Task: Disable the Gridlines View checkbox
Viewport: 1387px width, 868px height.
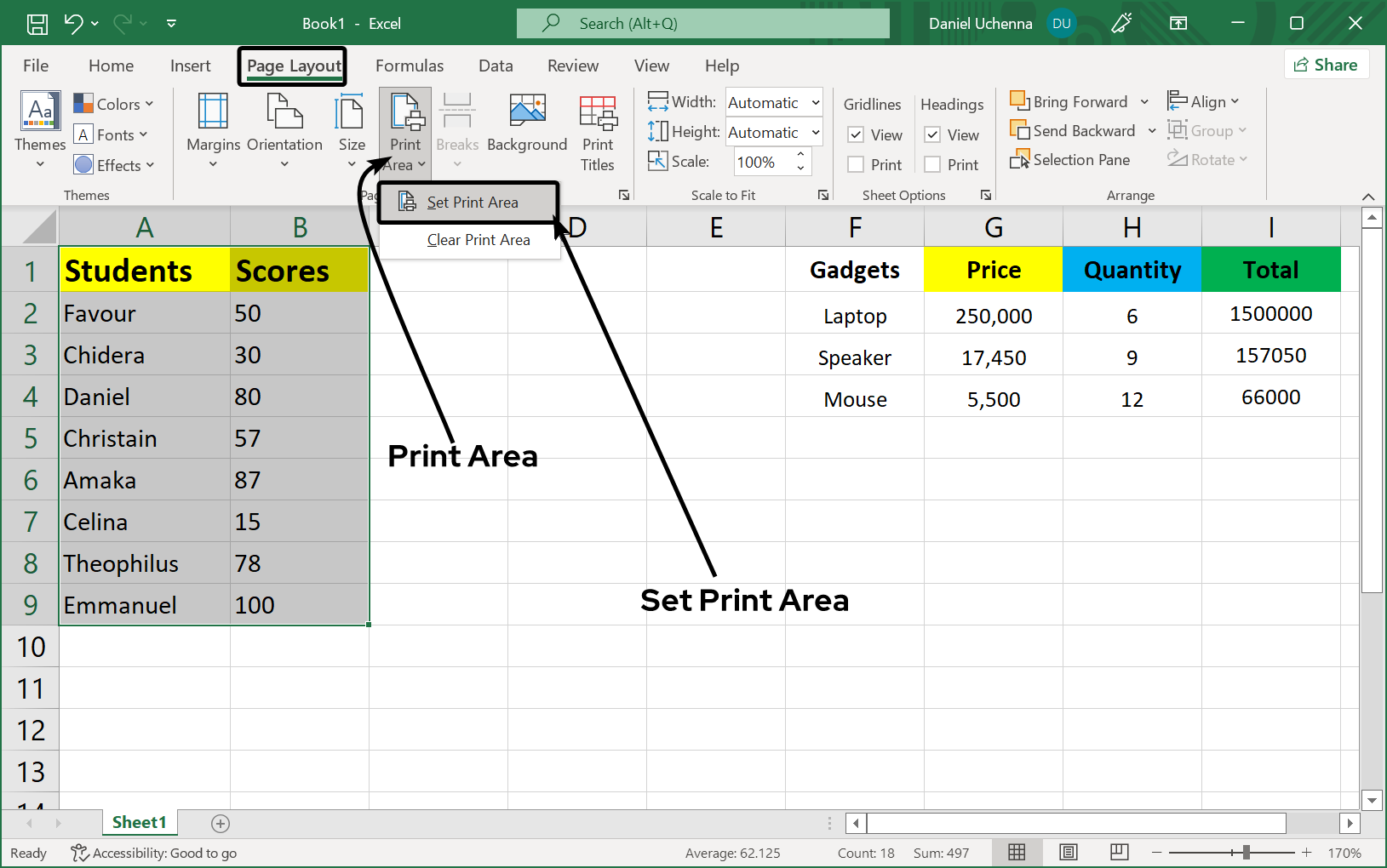Action: coord(856,134)
